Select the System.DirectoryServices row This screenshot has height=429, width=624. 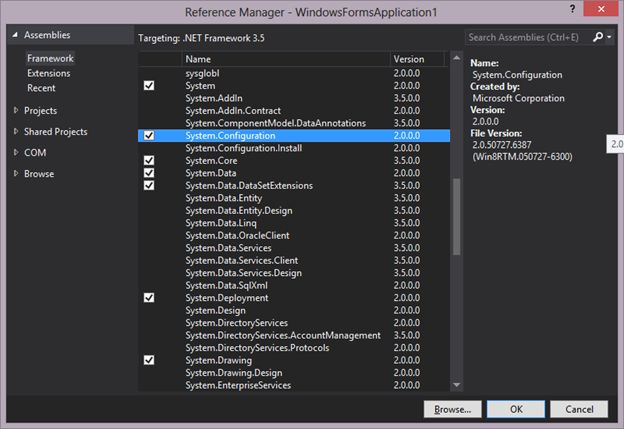(294, 323)
